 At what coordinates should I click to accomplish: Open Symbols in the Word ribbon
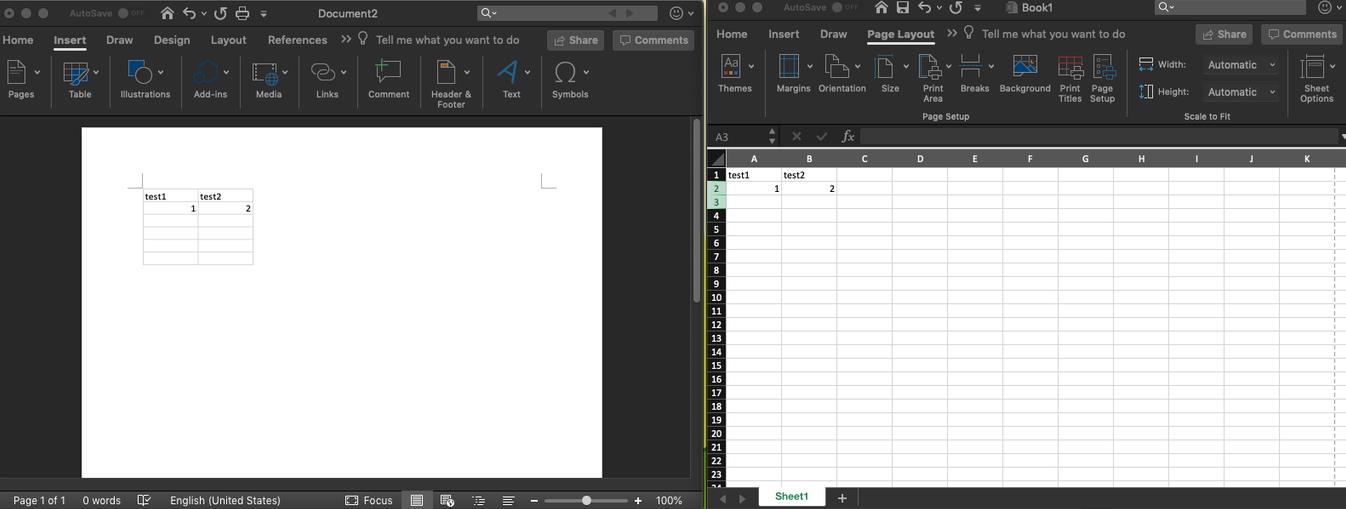570,80
